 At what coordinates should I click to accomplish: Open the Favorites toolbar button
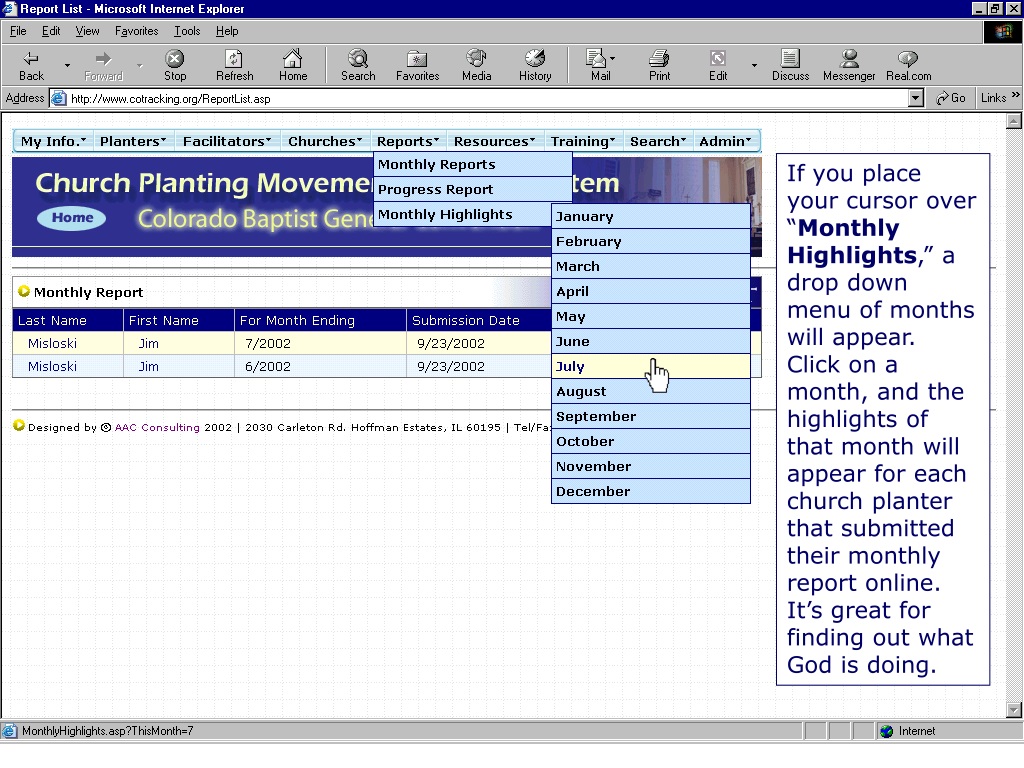(x=417, y=65)
